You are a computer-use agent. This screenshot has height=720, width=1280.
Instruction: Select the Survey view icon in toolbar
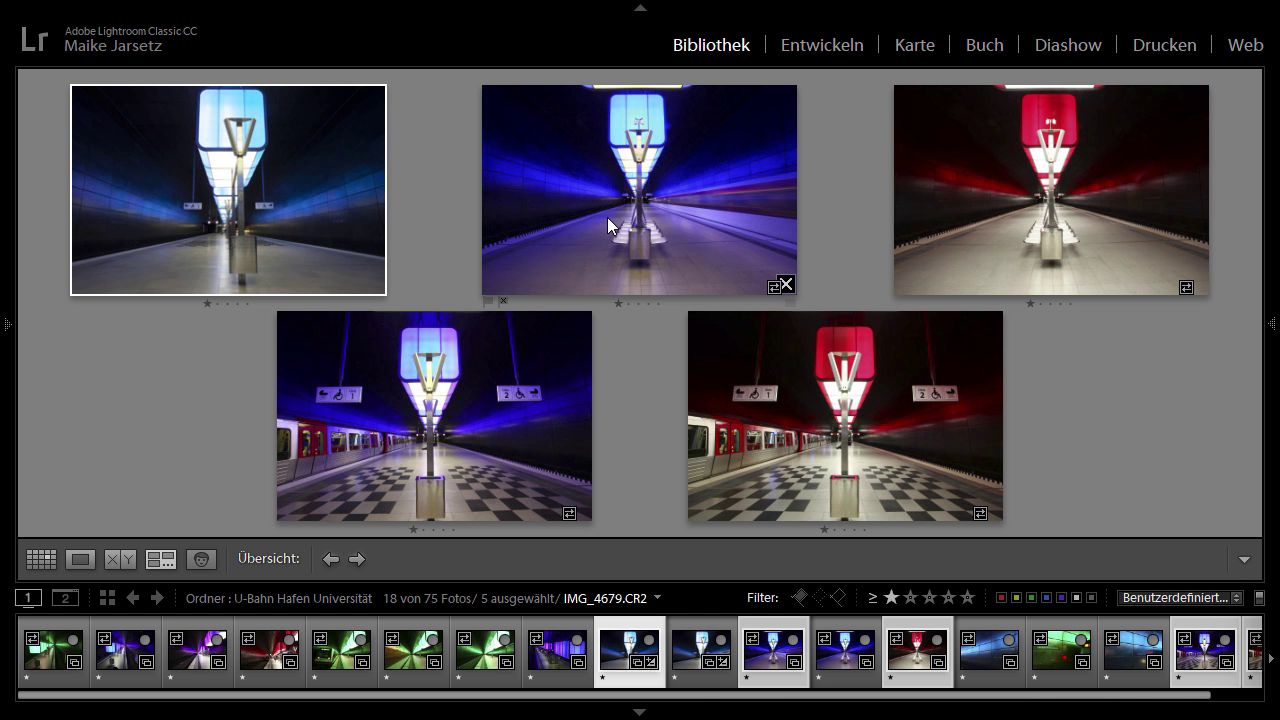tap(161, 560)
